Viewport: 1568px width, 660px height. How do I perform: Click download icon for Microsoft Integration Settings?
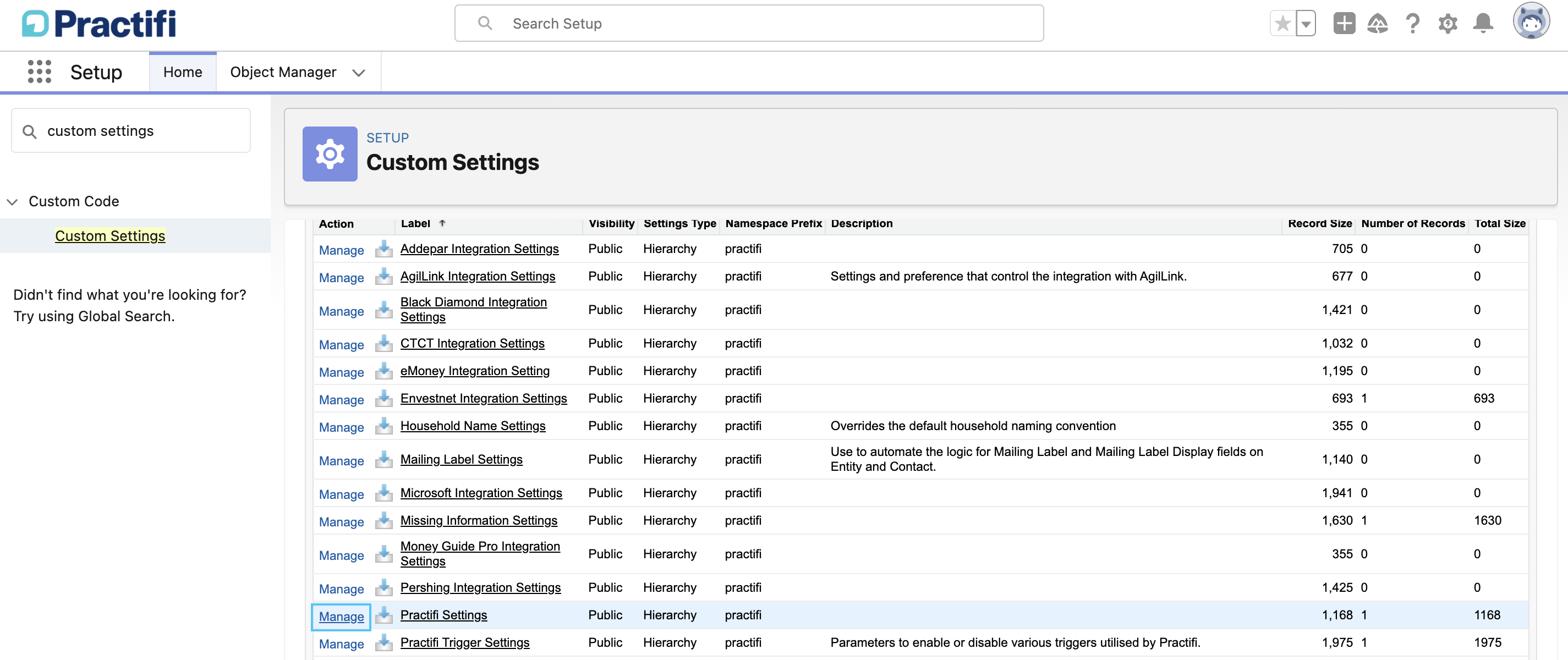tap(383, 493)
